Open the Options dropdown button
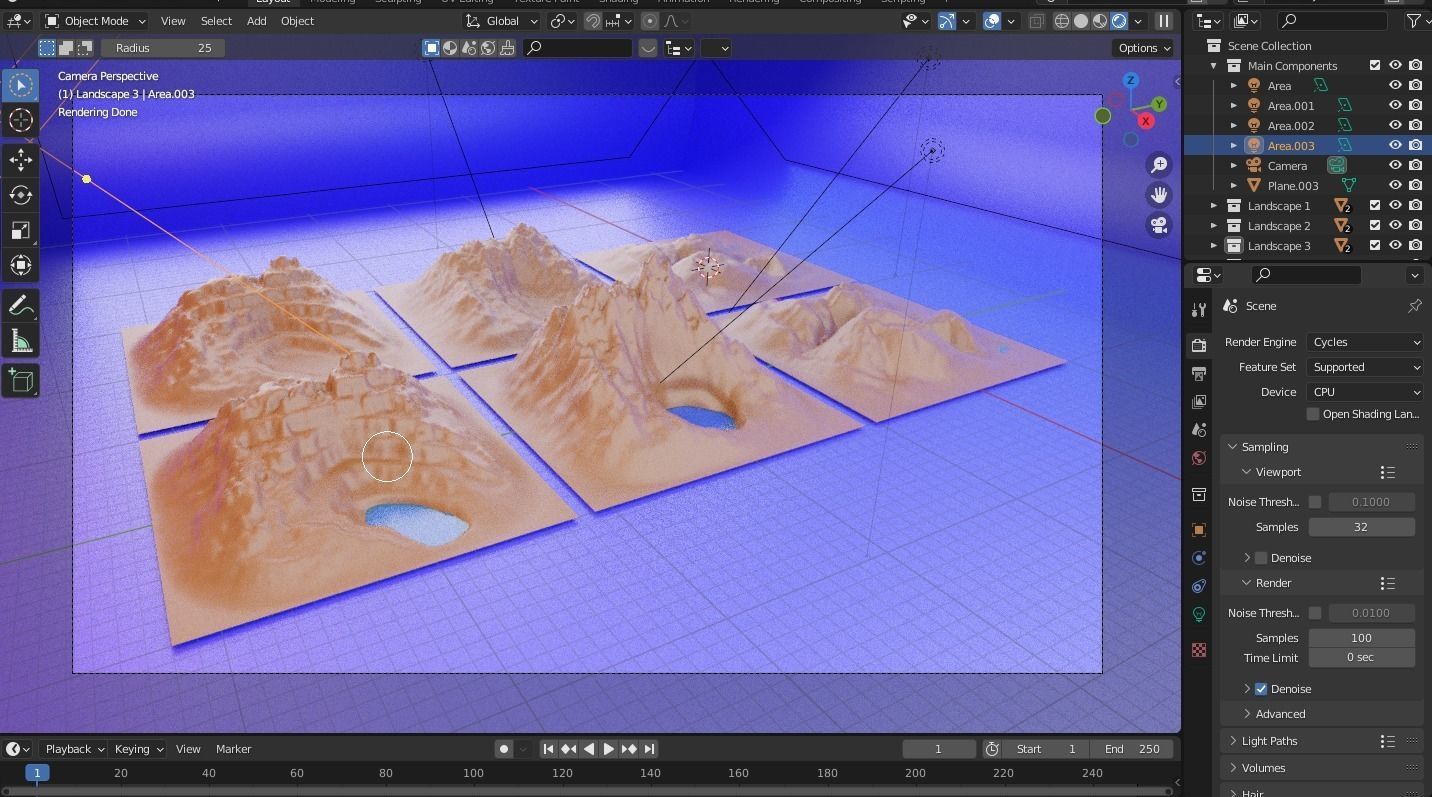Viewport: 1432px width, 797px height. click(x=1144, y=48)
